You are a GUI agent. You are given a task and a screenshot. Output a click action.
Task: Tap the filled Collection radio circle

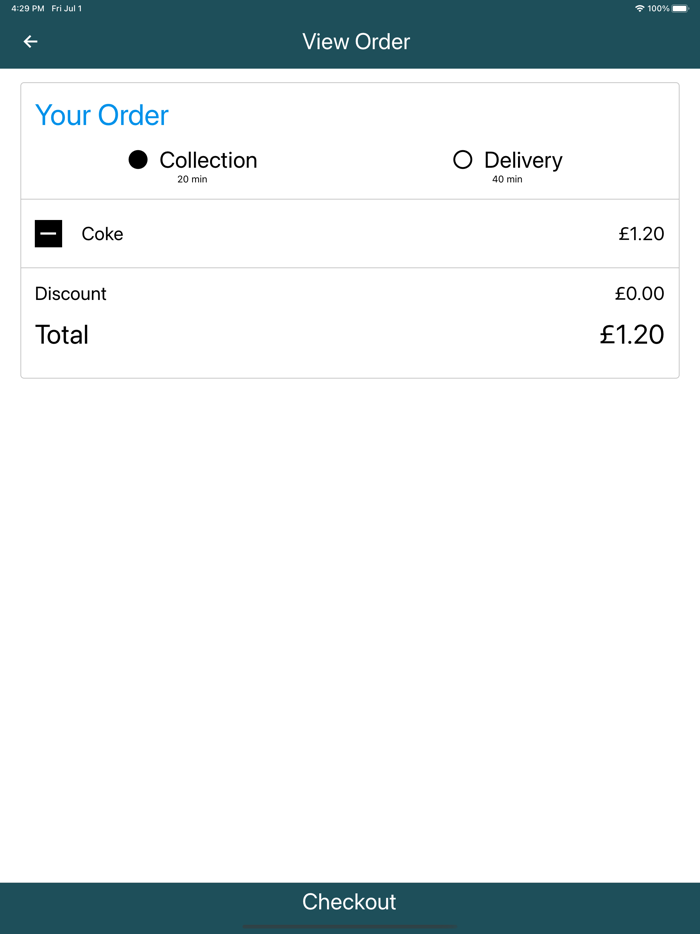tap(137, 159)
